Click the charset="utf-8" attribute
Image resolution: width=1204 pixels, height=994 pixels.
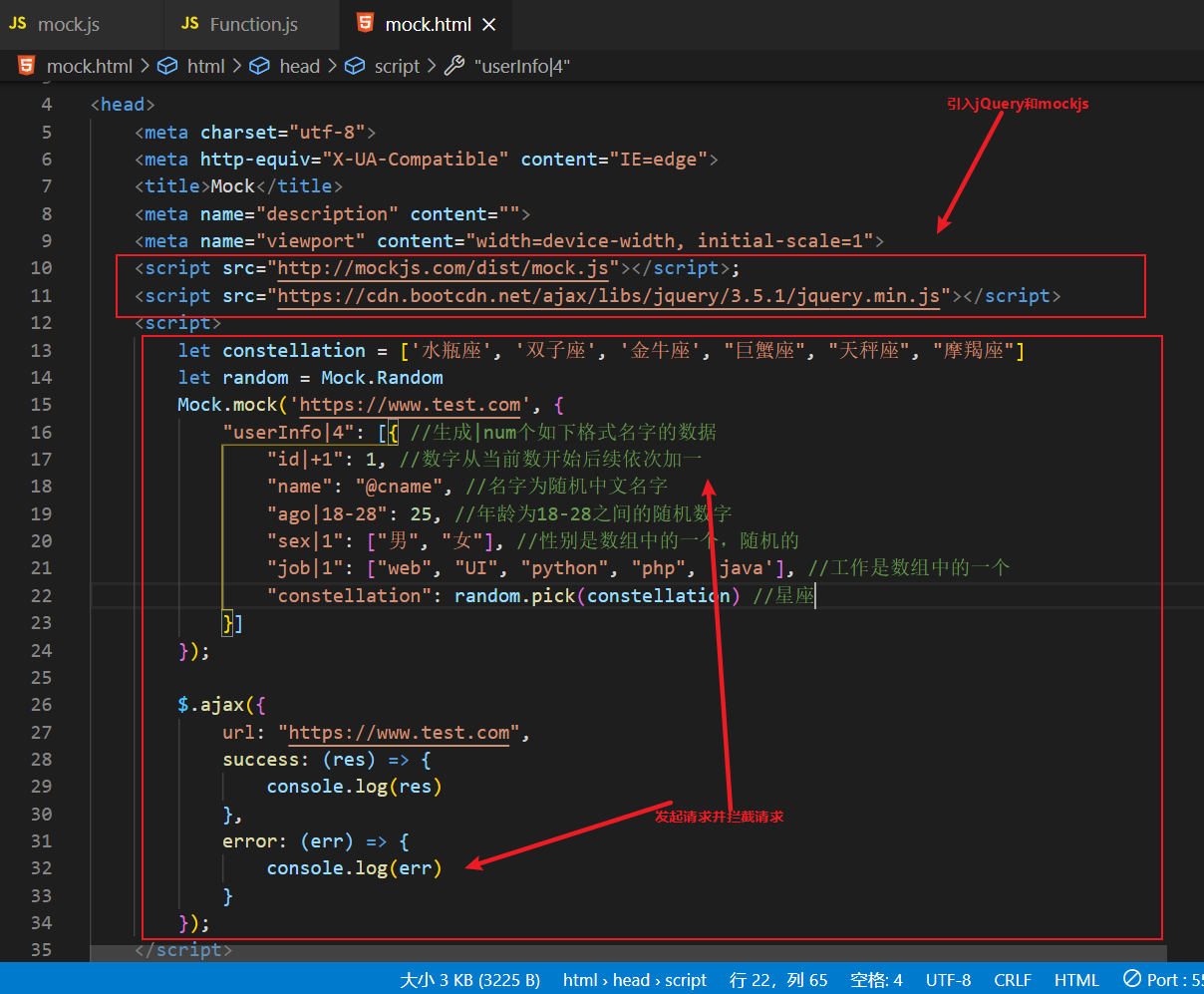click(283, 132)
